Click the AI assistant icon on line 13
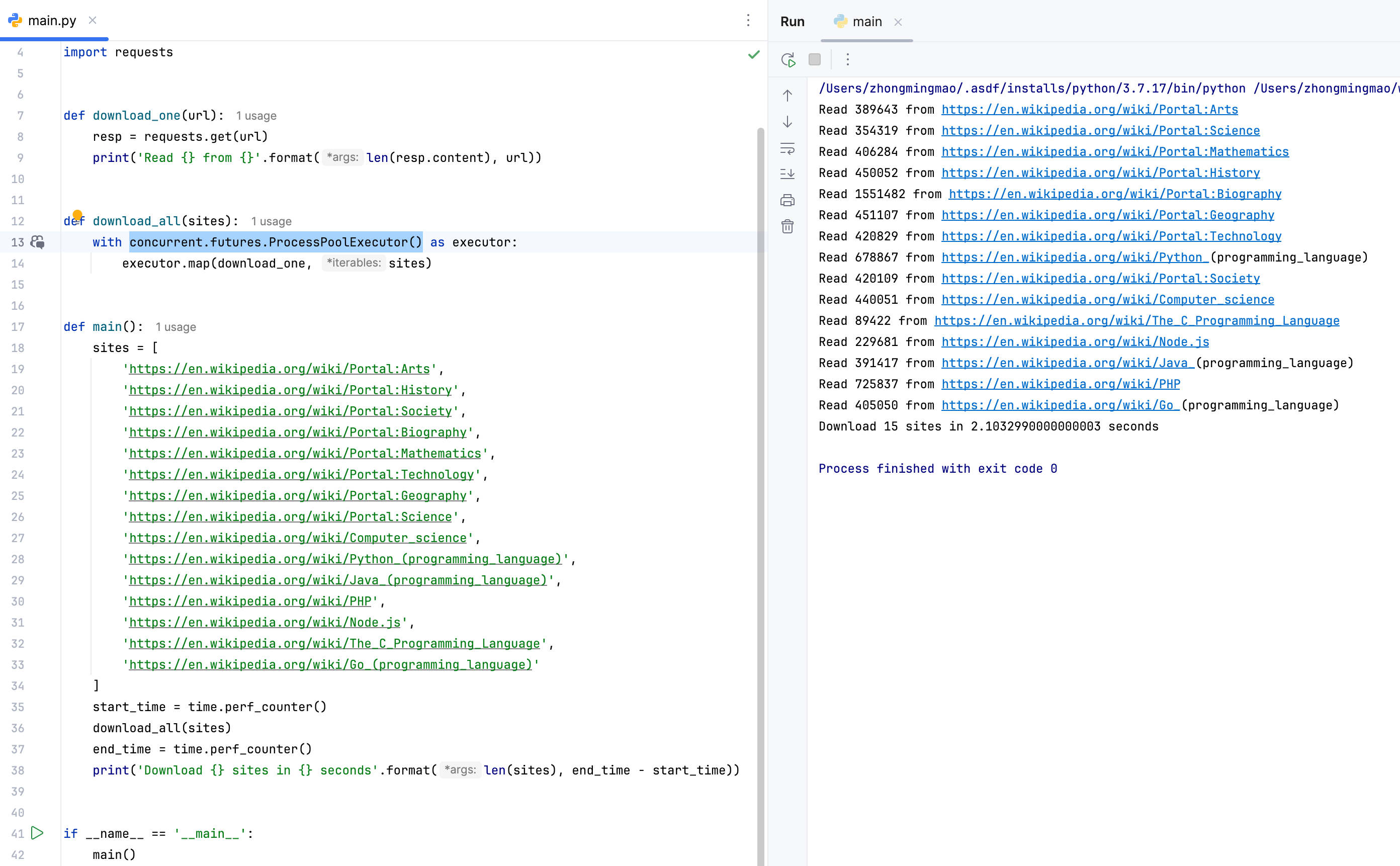1400x866 pixels. [x=38, y=242]
